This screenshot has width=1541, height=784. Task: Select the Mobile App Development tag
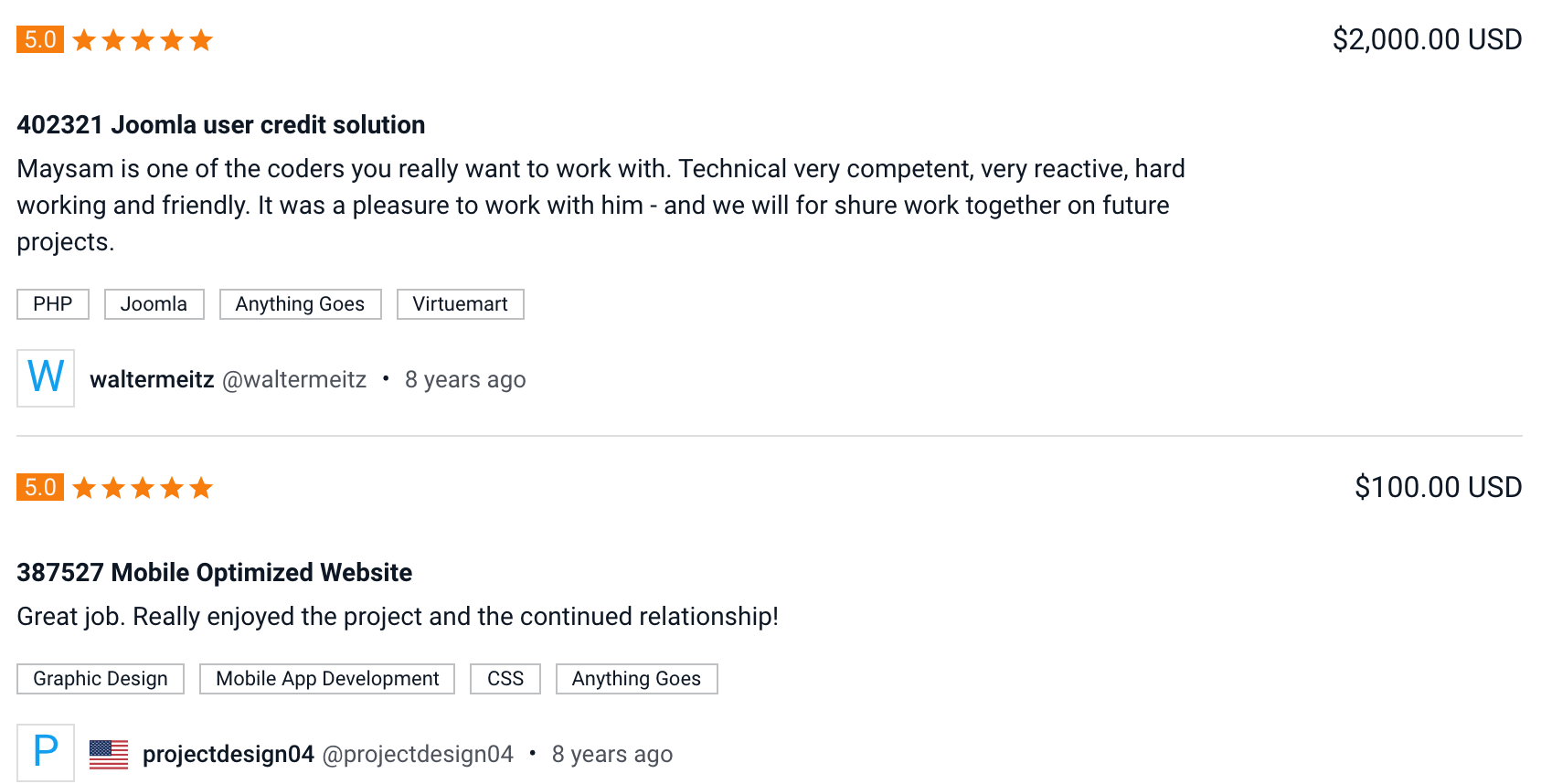tap(327, 679)
